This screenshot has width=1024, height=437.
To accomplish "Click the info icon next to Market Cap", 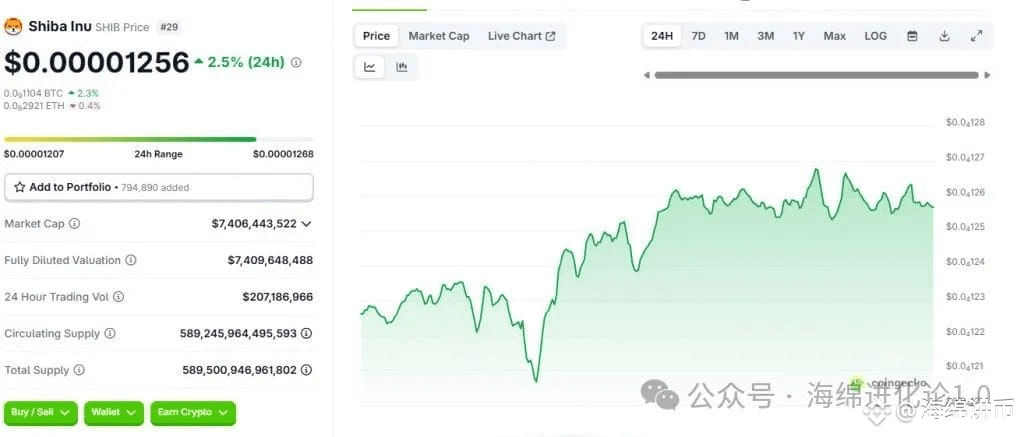I will pyautogui.click(x=74, y=223).
